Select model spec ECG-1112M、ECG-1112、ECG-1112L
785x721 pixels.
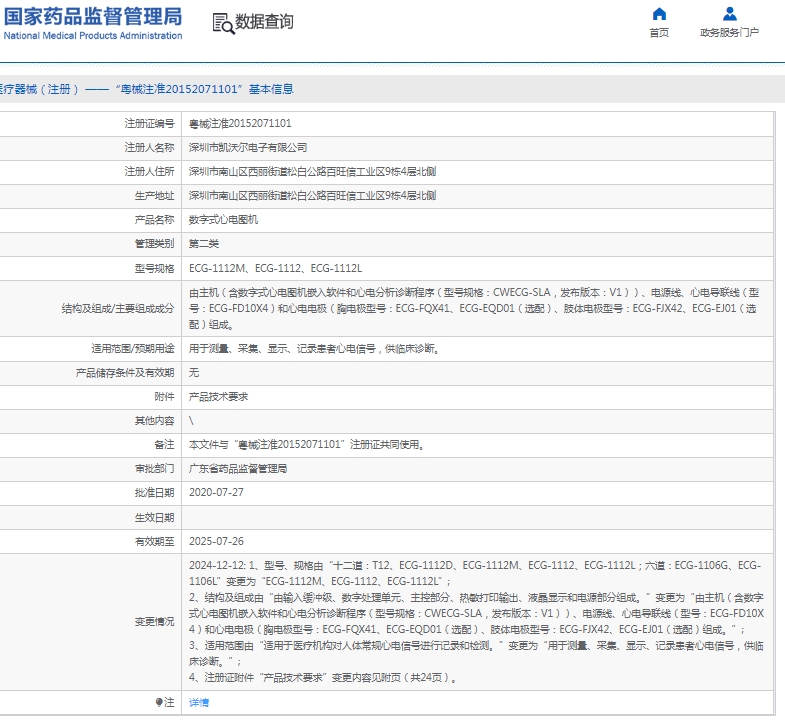click(x=275, y=268)
